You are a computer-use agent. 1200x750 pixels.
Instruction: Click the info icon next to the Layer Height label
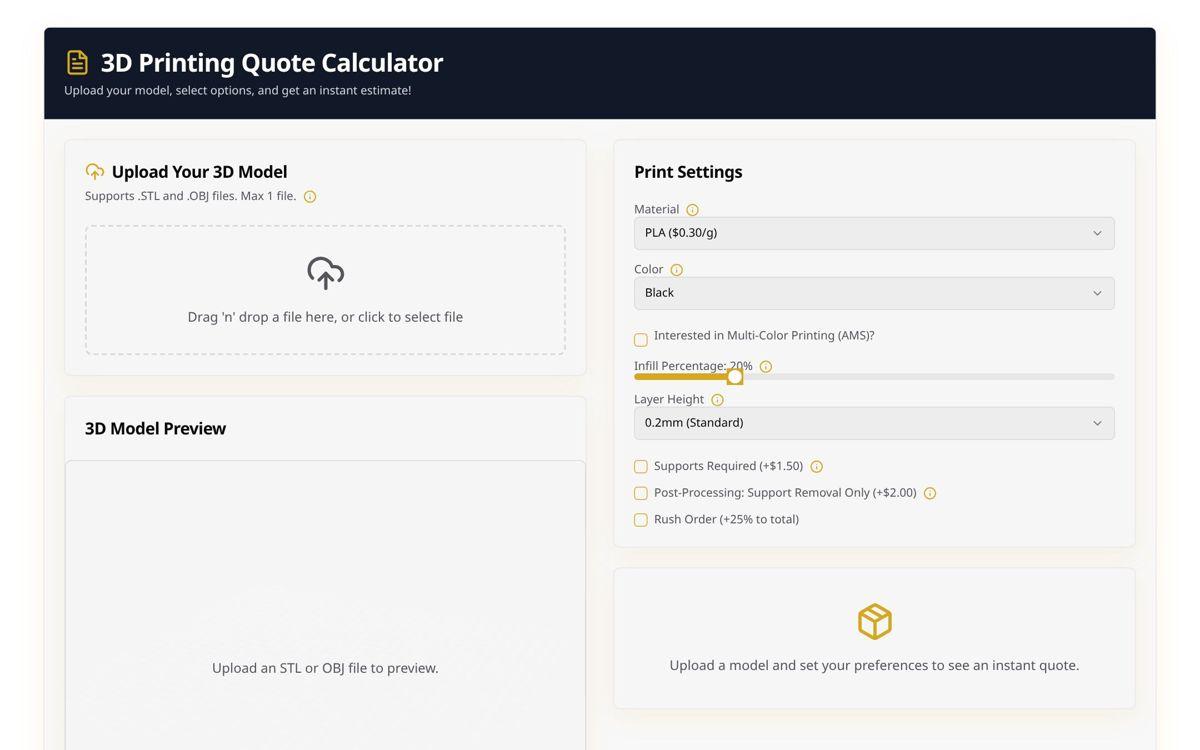pos(717,400)
